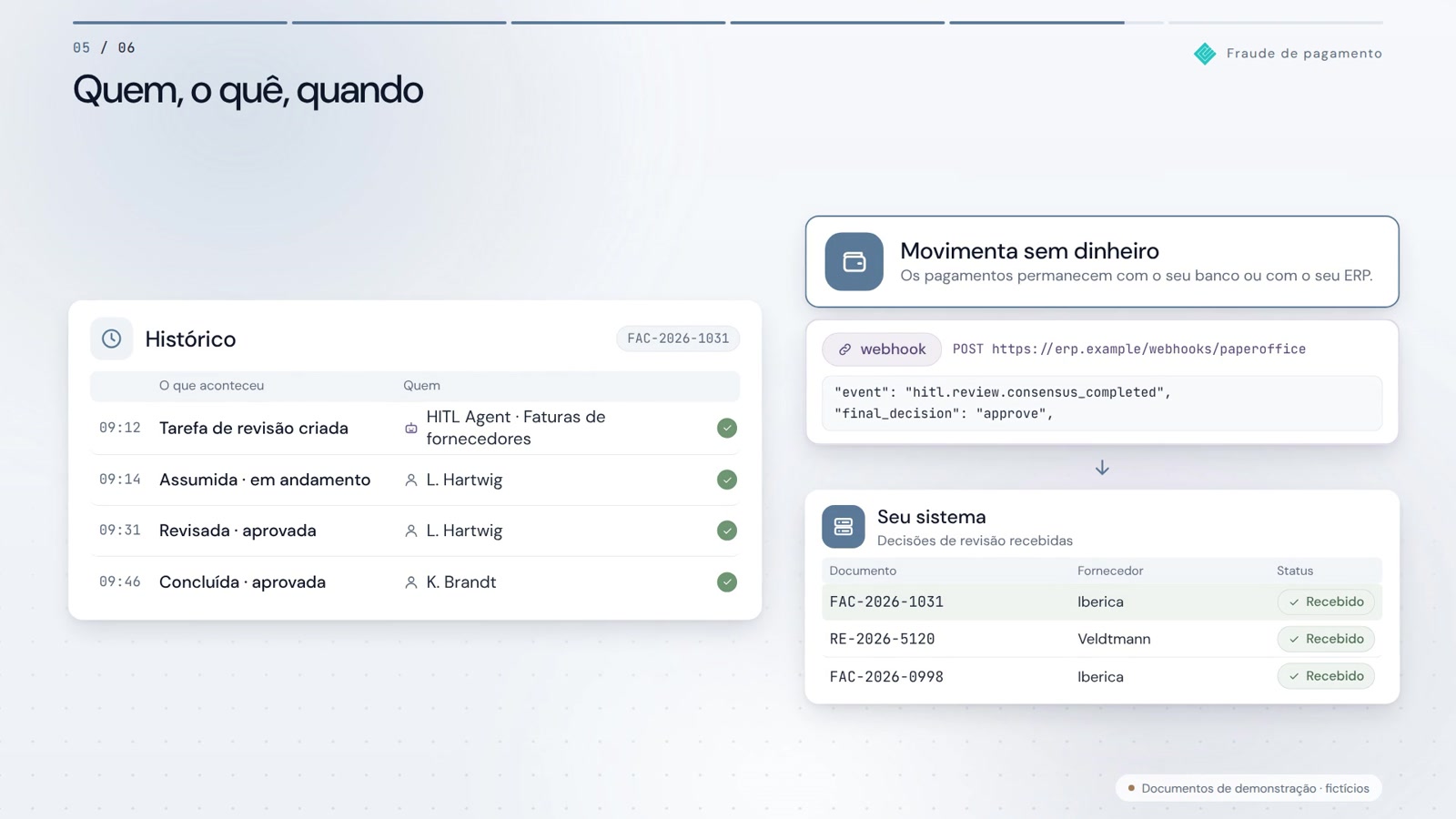Screen dimensions: 1456x819
Task: Click the person icon in the 09:31 row
Action: [411, 531]
